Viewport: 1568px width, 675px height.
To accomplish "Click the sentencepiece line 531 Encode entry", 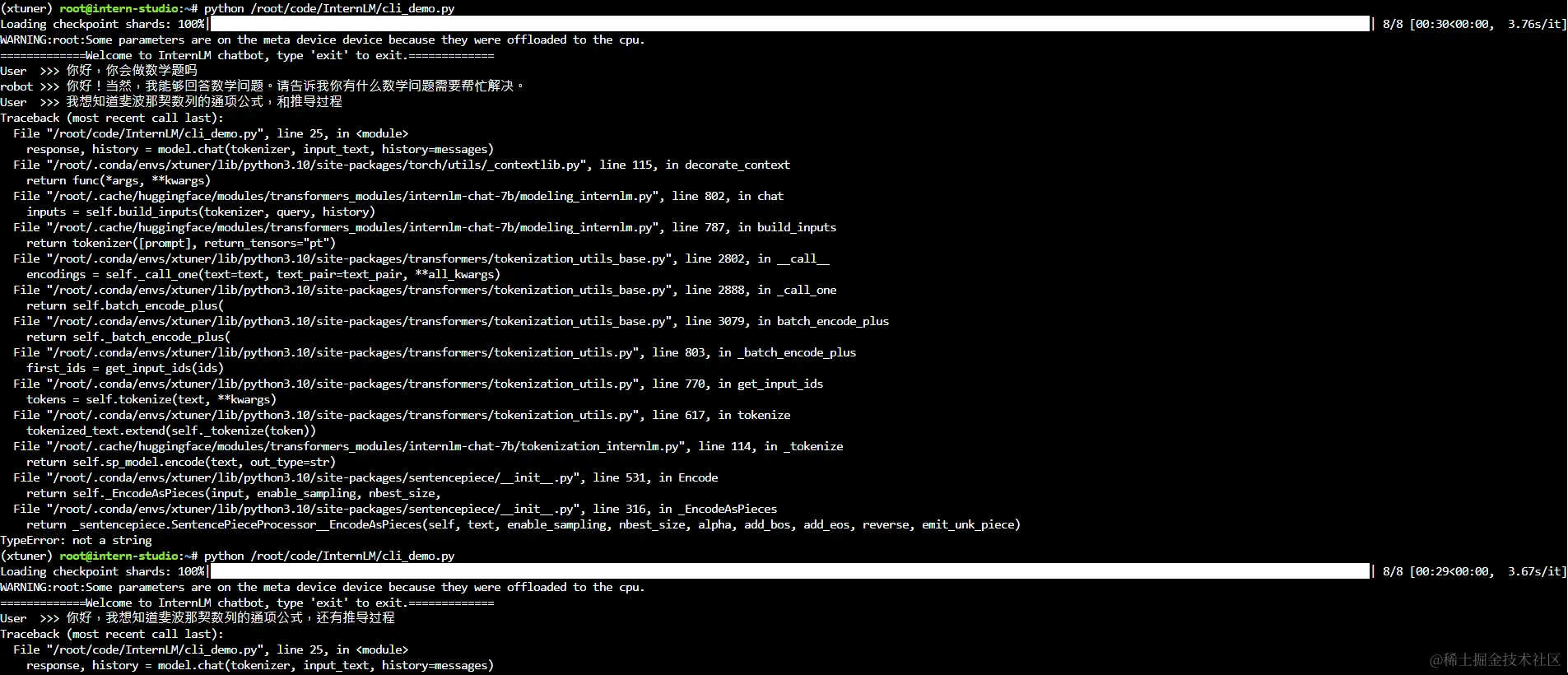I will click(x=365, y=477).
